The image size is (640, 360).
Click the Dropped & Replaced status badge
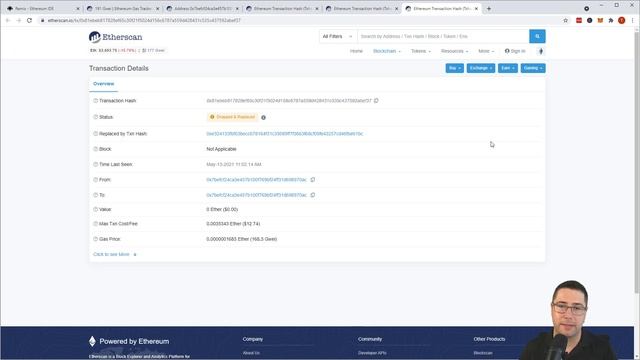[232, 117]
